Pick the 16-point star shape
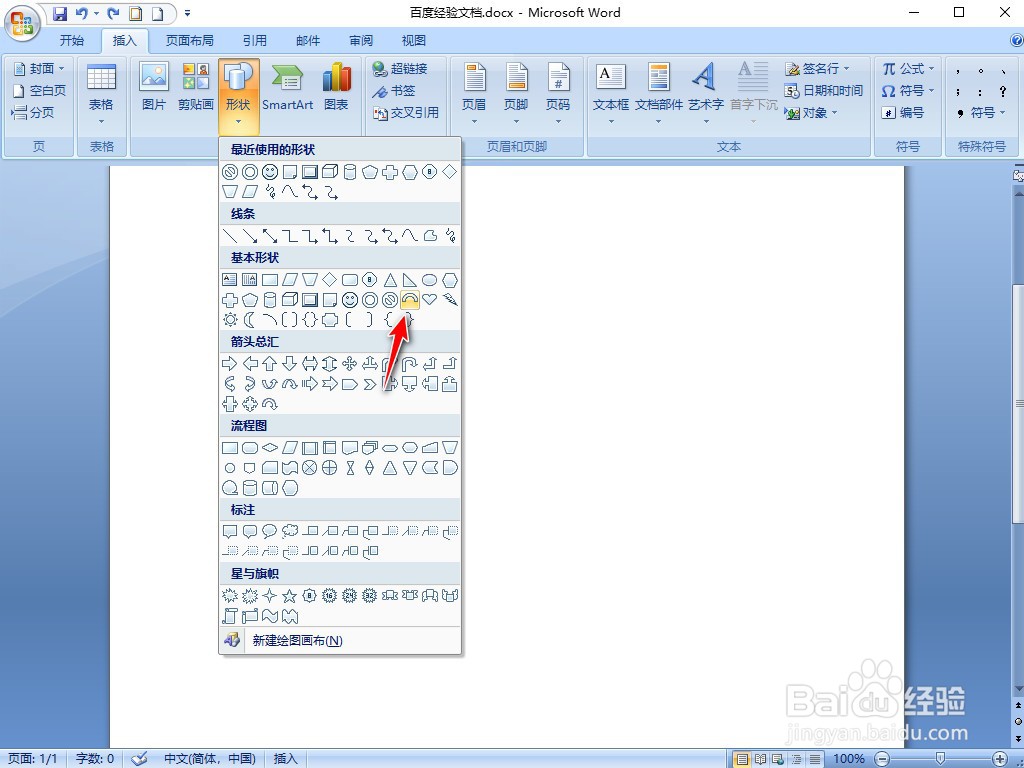This screenshot has width=1024, height=768. (x=330, y=596)
